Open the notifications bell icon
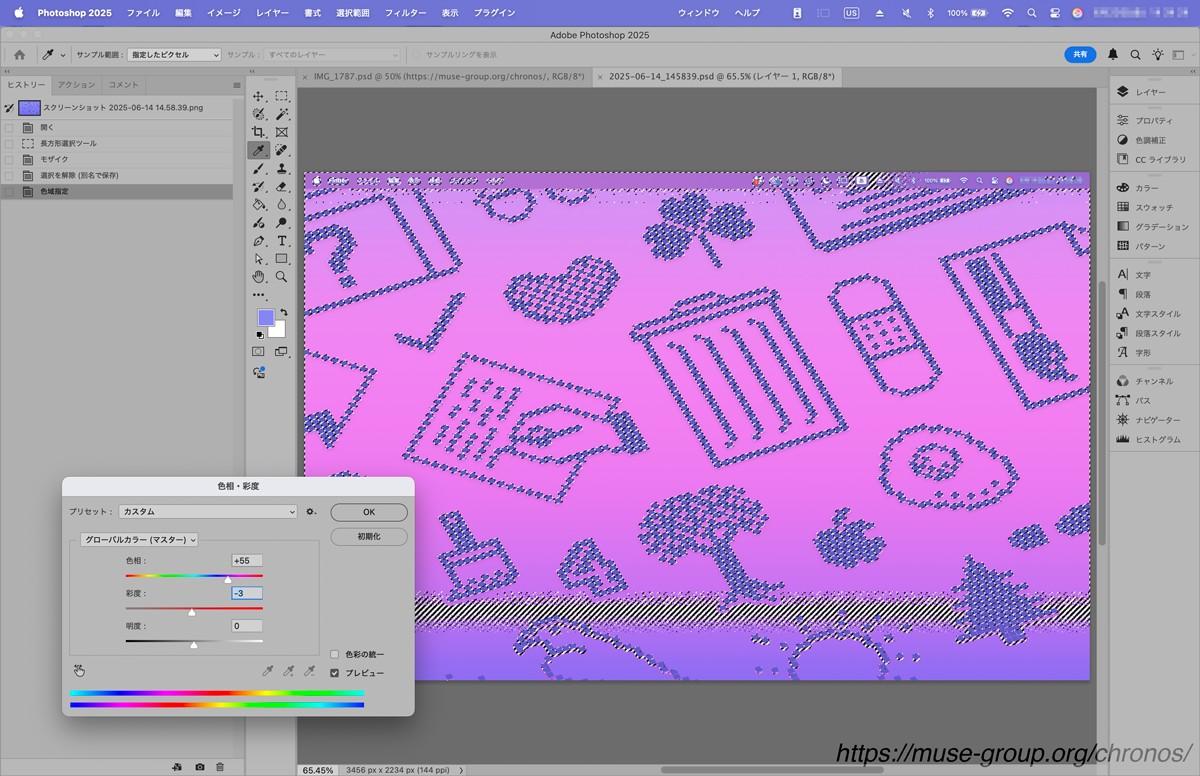Image resolution: width=1200 pixels, height=776 pixels. [1113, 55]
